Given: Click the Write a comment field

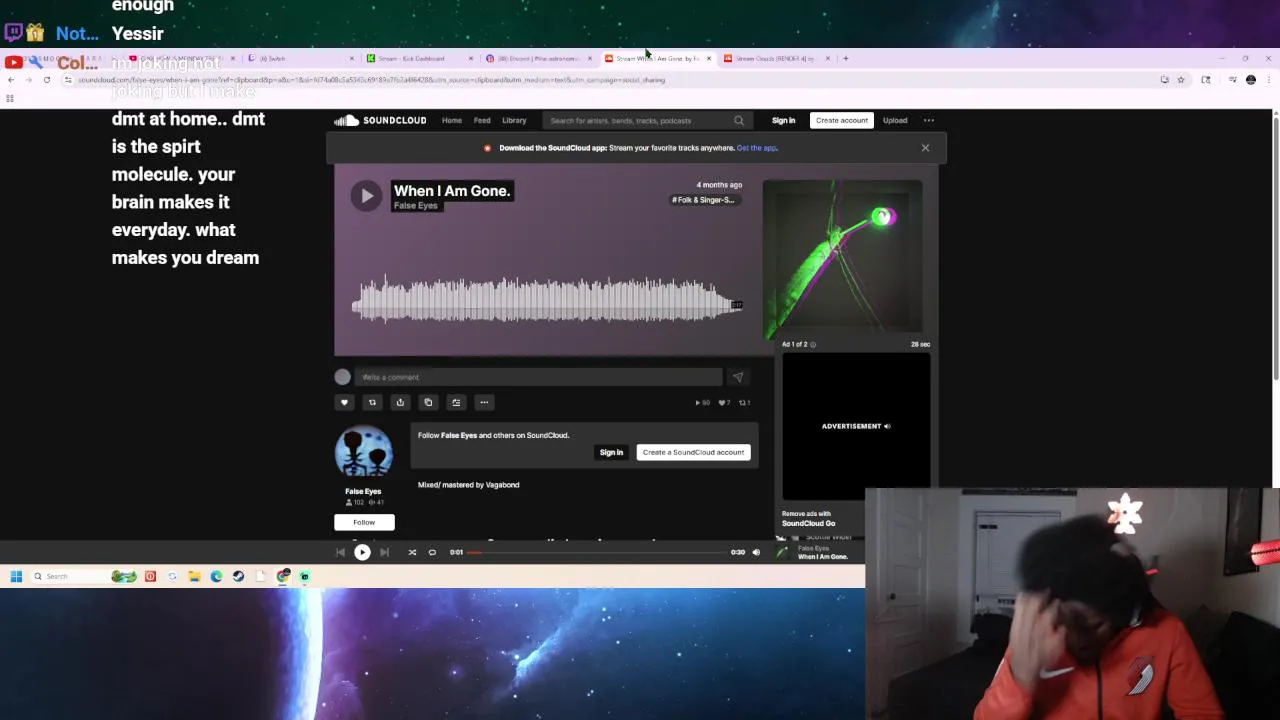Looking at the screenshot, I should point(538,377).
